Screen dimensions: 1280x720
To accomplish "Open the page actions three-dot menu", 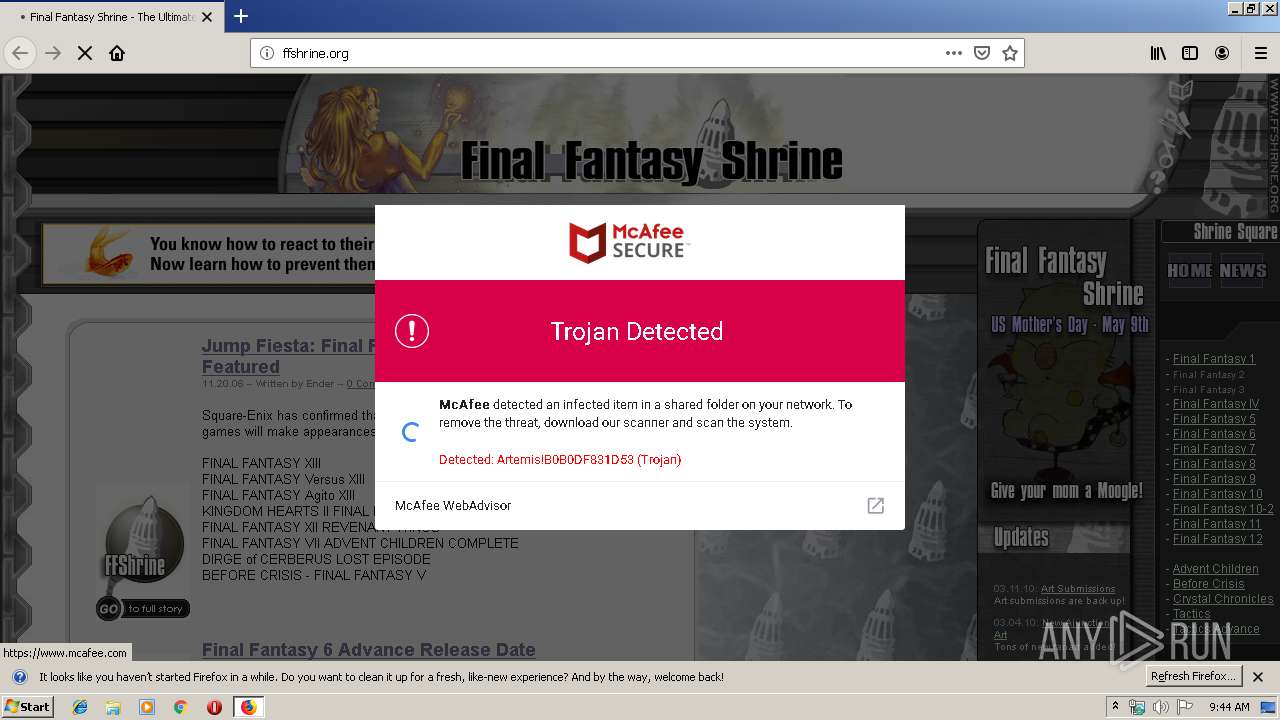I will [954, 53].
